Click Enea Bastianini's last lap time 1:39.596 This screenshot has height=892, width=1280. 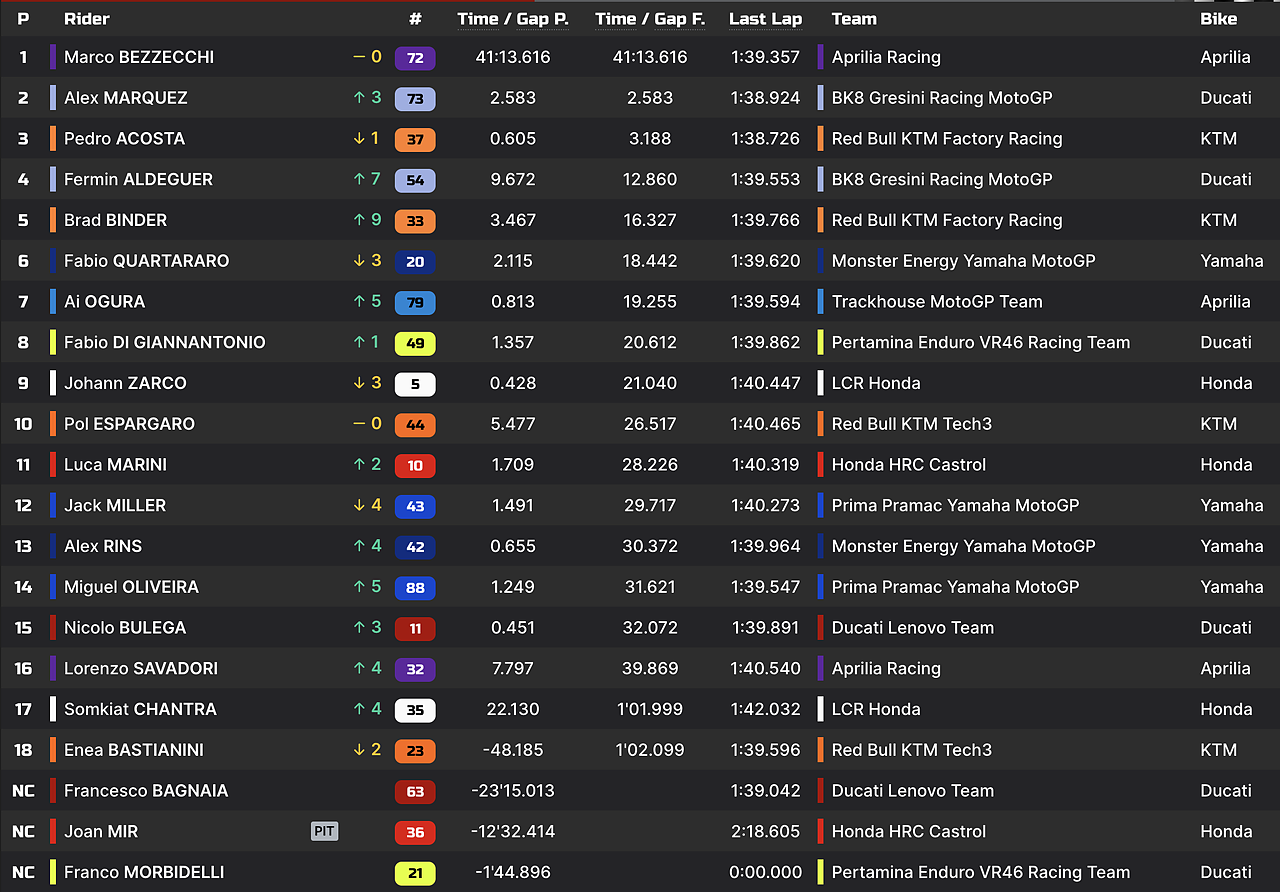coord(764,750)
